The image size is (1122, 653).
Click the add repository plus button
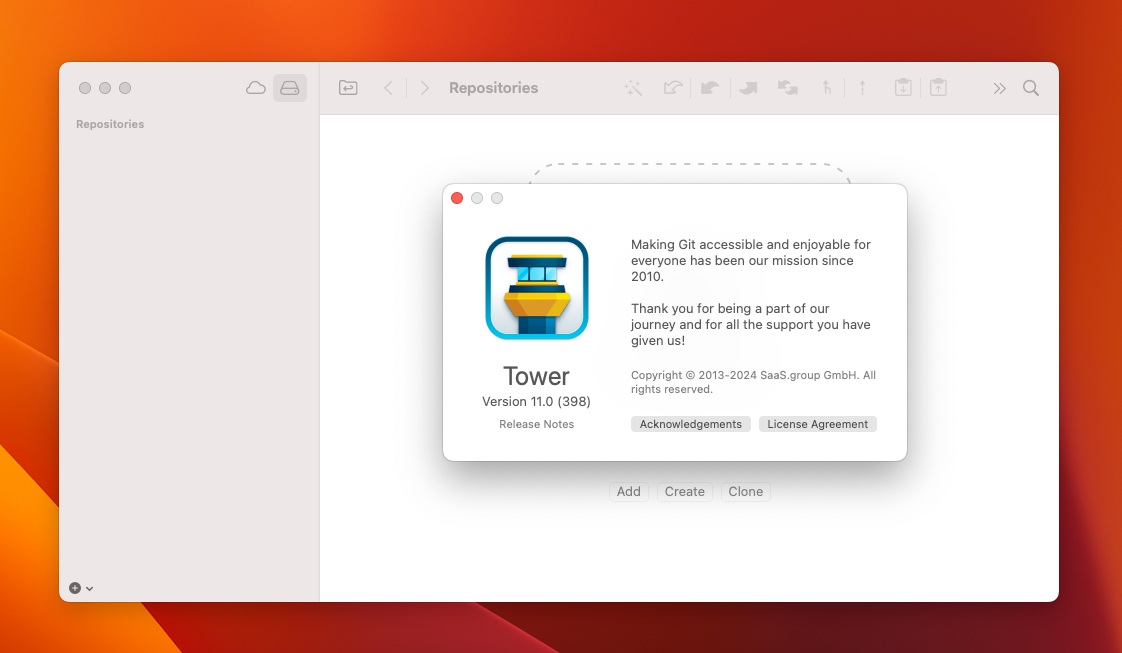point(74,588)
